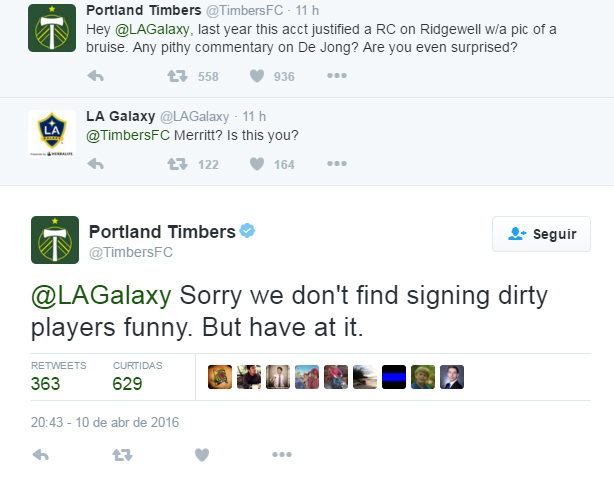Like the tweet with 936 likes
Screen dimensions: 614x489
[x=256, y=77]
